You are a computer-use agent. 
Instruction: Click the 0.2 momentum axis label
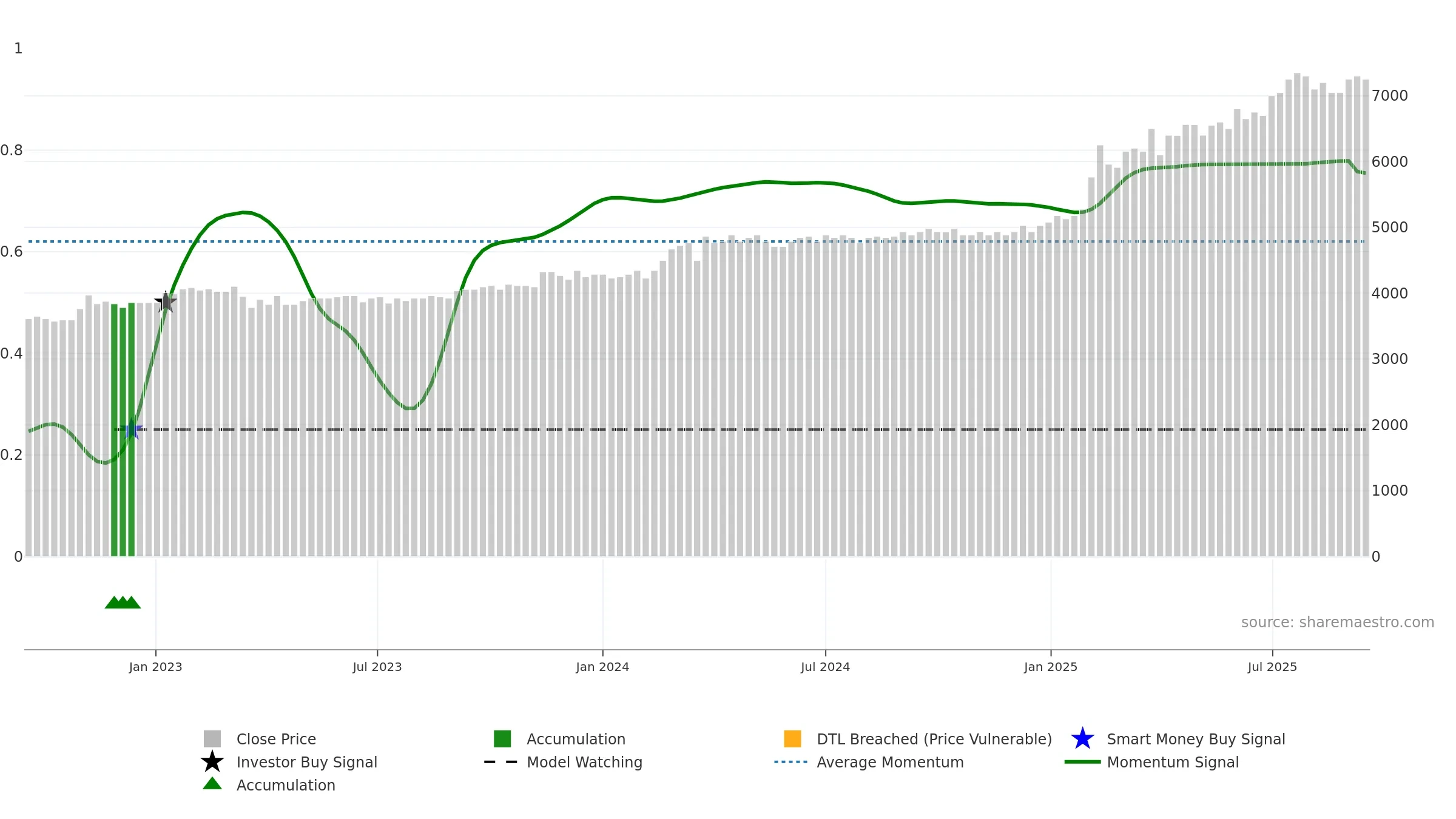[12, 455]
